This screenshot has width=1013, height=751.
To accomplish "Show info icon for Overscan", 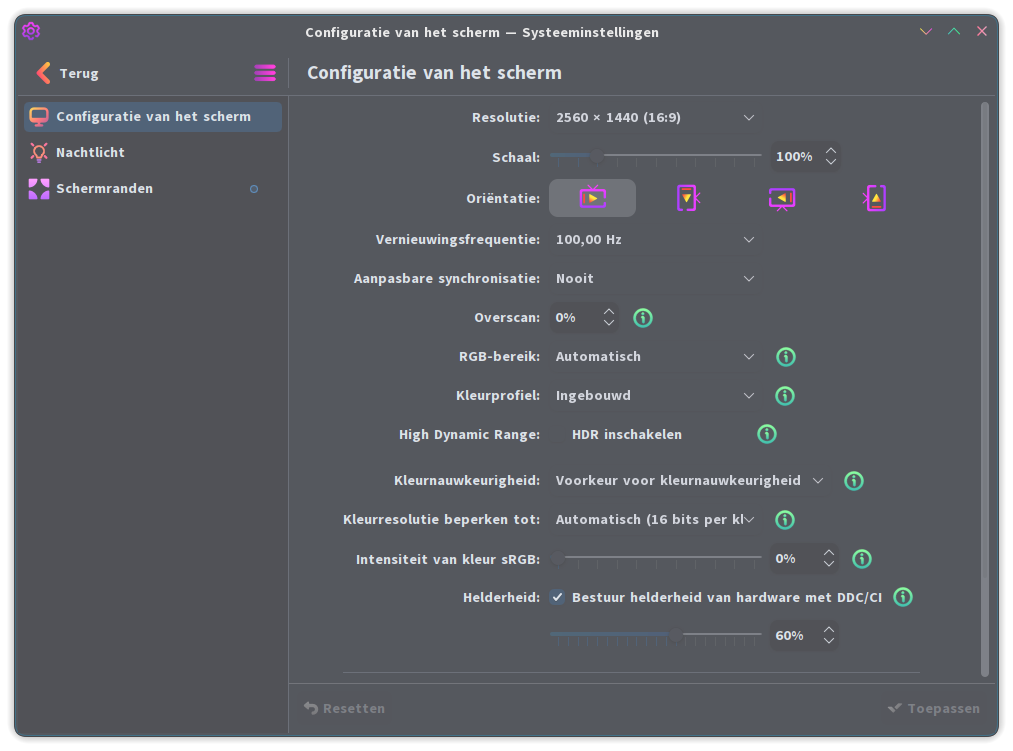I will 642,317.
